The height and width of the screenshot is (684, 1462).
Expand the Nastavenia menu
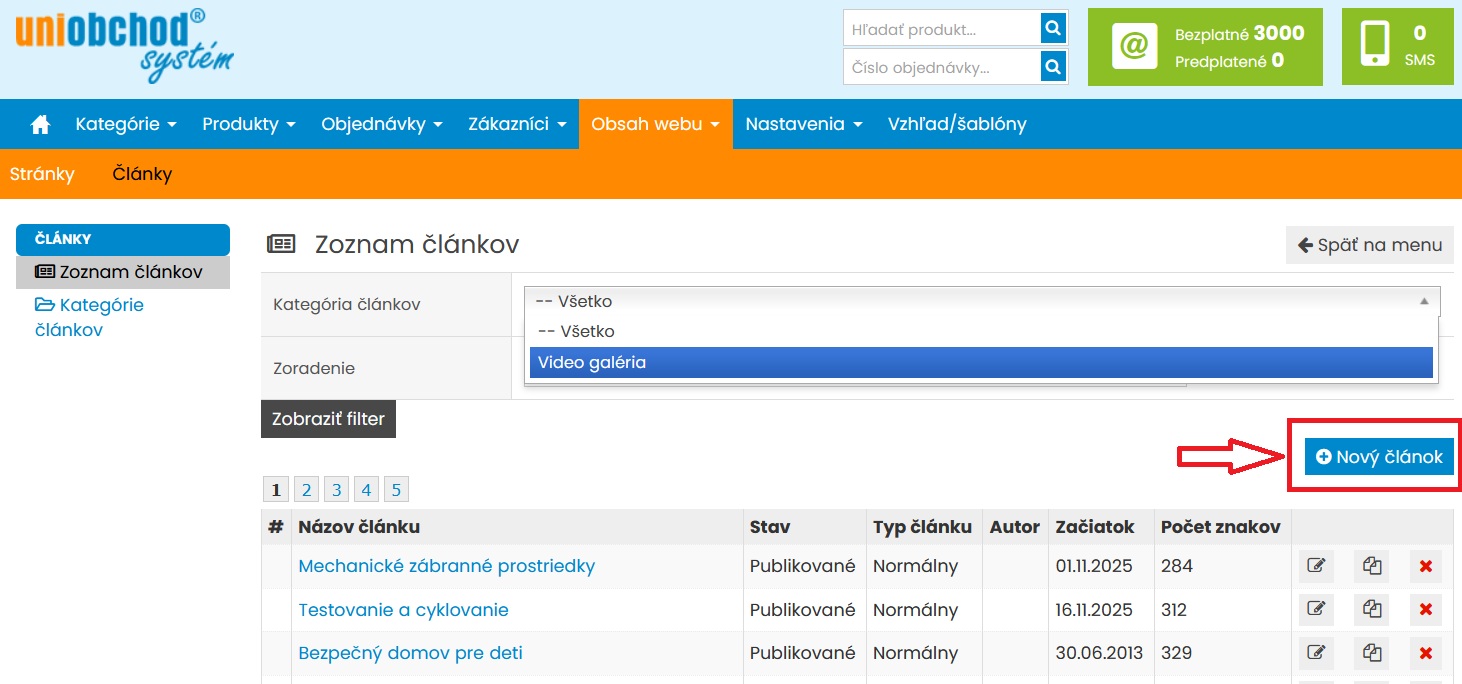[804, 125]
